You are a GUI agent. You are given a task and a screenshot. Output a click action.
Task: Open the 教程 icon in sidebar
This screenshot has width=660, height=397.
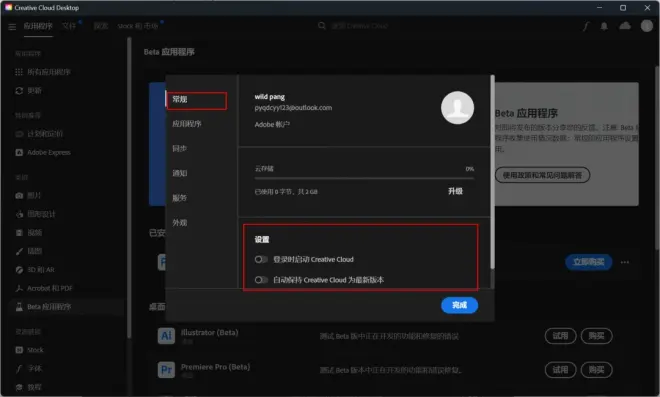tap(19, 387)
